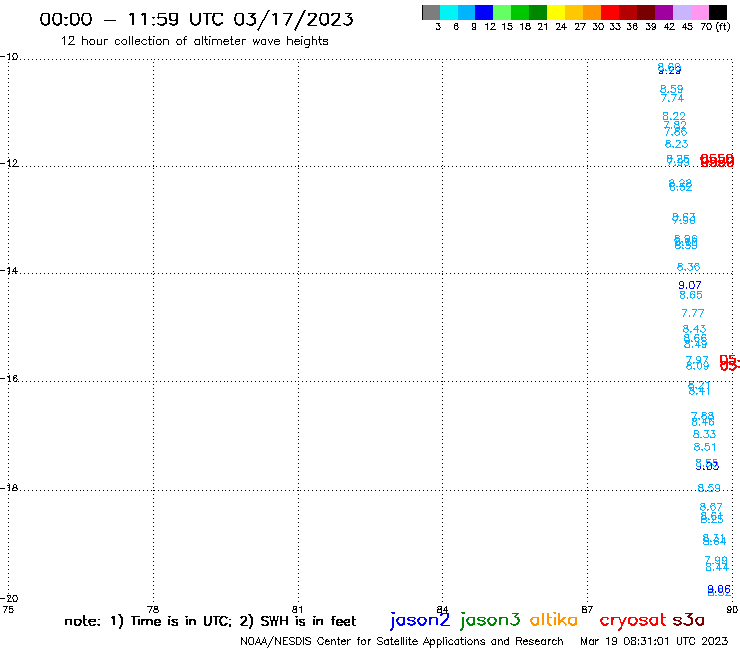This screenshot has height=650, width=740.
Task: Click the black swatch at the legend end
Action: 718,12
